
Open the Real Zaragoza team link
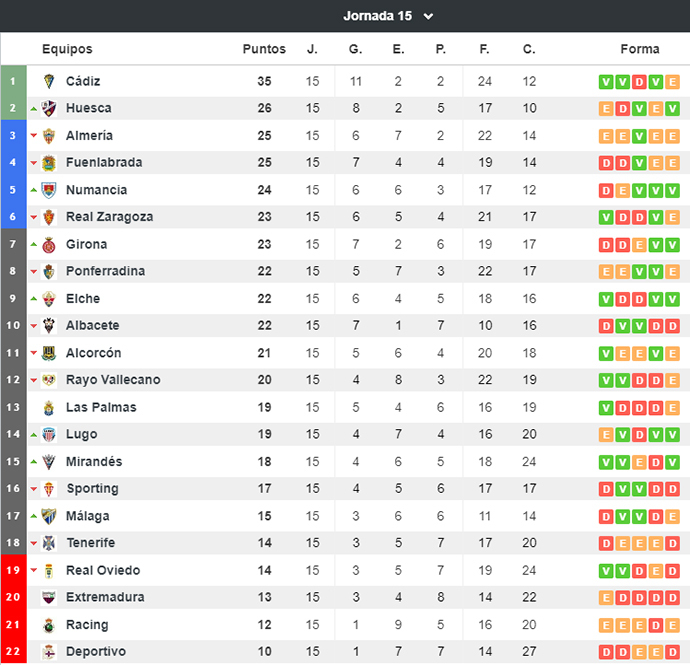point(110,217)
